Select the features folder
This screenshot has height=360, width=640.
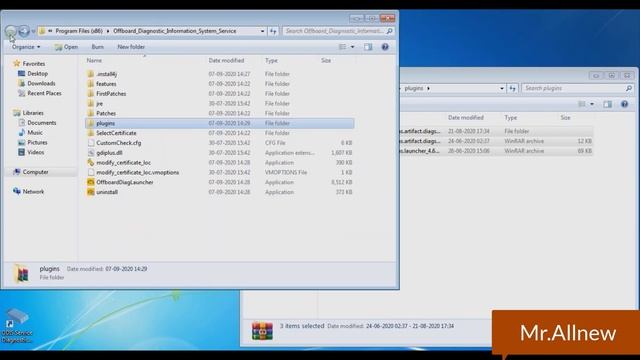tap(106, 84)
